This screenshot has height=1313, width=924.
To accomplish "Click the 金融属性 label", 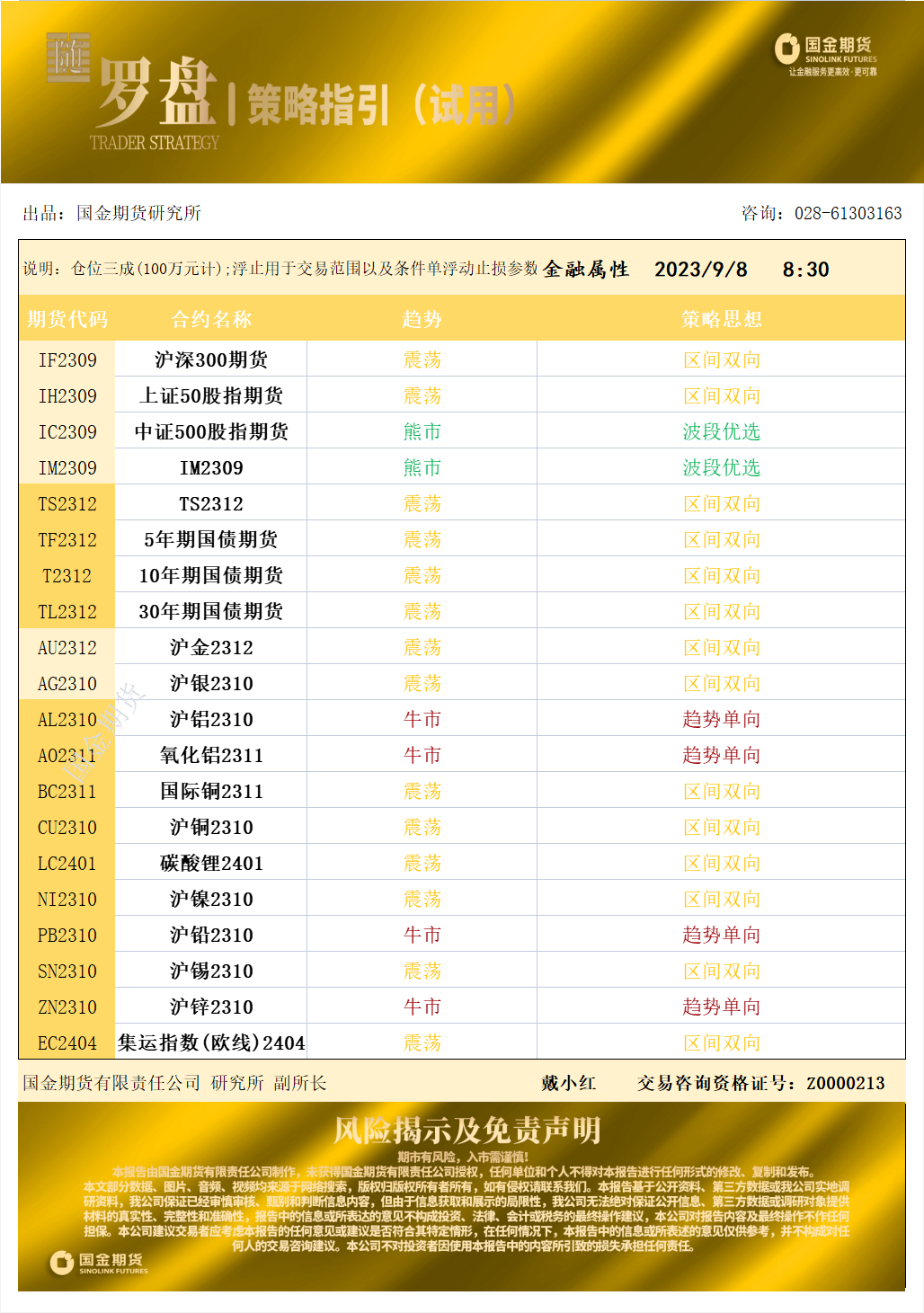I will (586, 269).
